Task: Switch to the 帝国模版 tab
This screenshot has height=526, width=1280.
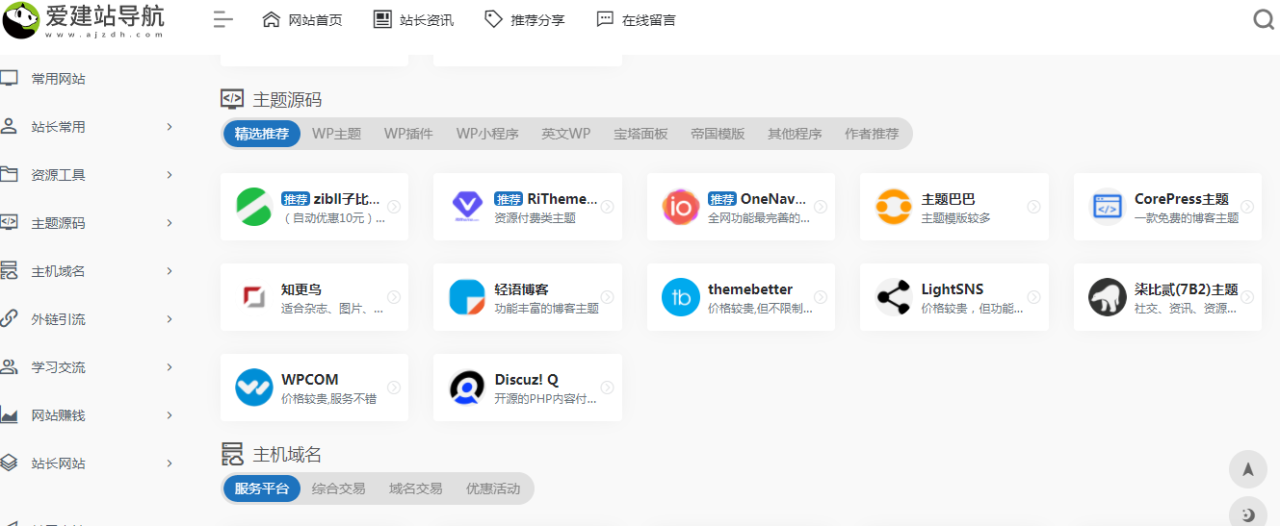Action: pyautogui.click(x=718, y=134)
